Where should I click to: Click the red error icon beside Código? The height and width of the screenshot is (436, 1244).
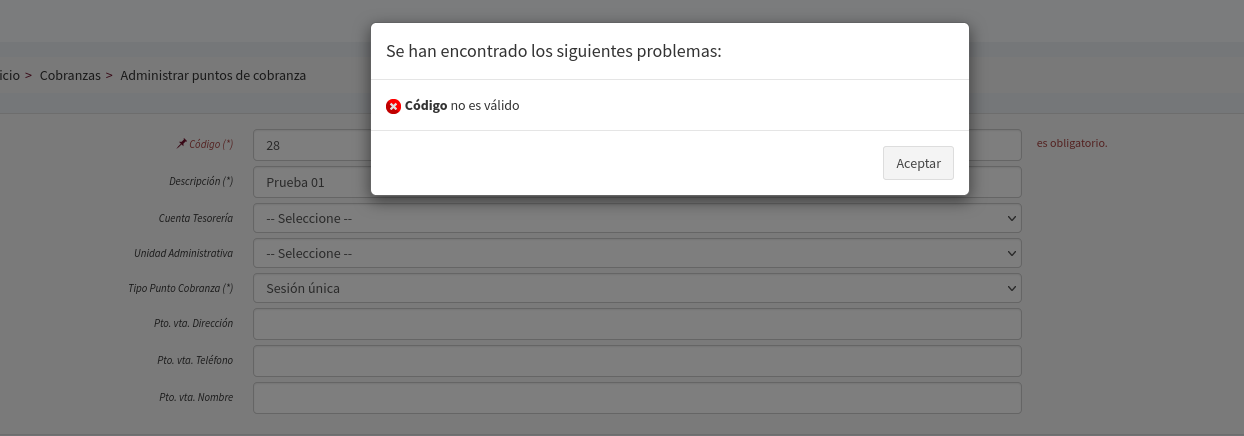pos(393,106)
